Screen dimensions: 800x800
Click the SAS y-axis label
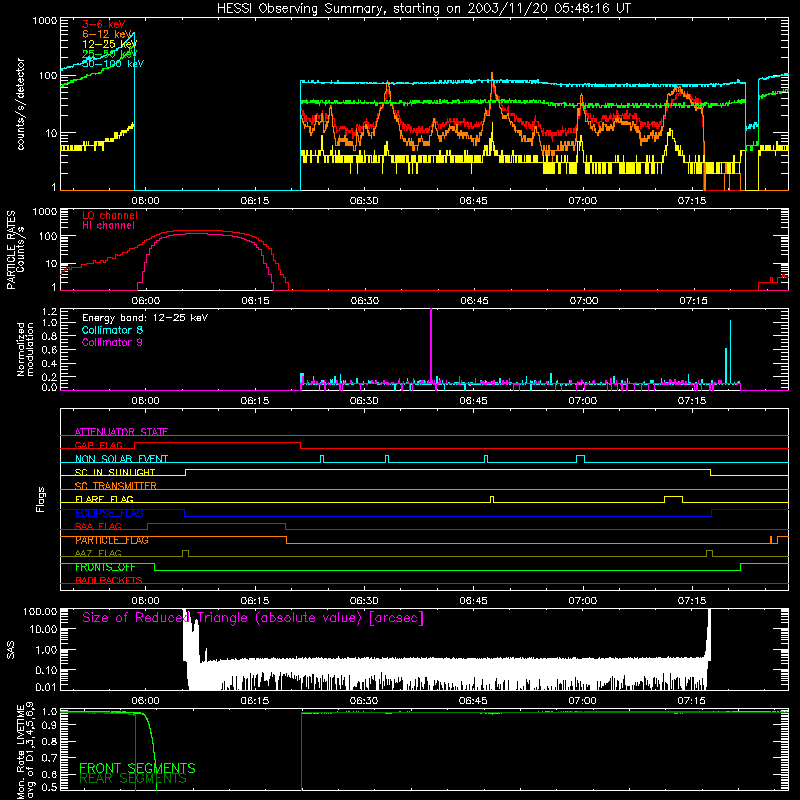(x=10, y=649)
